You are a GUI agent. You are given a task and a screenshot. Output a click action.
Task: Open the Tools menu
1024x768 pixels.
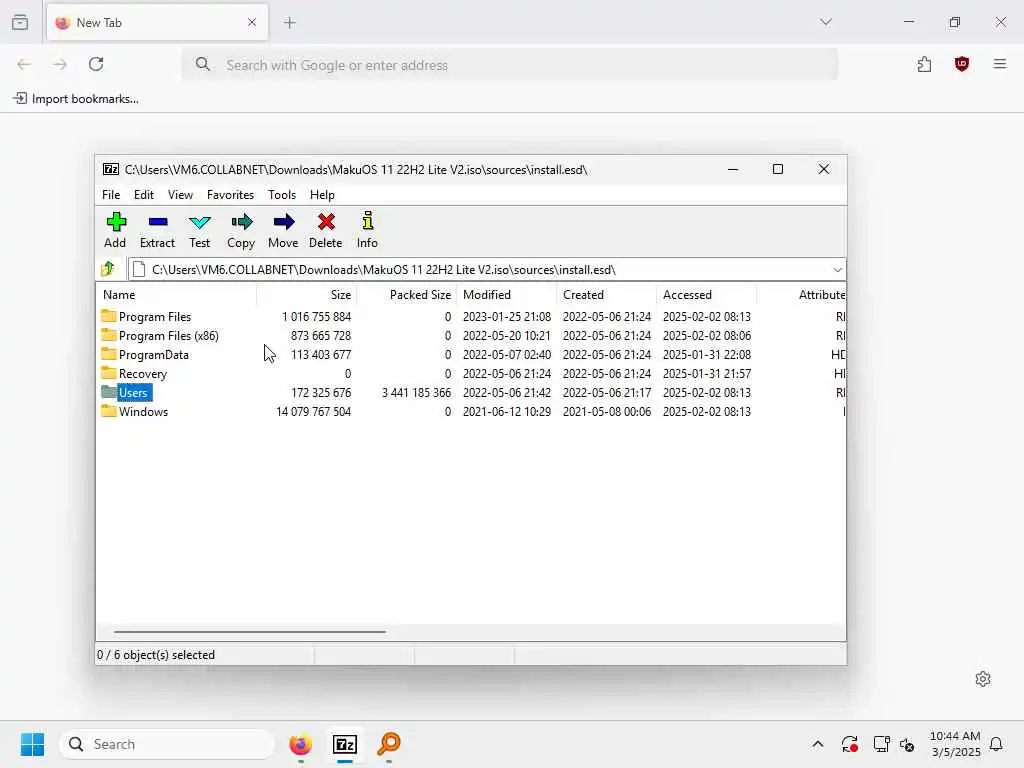coord(282,195)
